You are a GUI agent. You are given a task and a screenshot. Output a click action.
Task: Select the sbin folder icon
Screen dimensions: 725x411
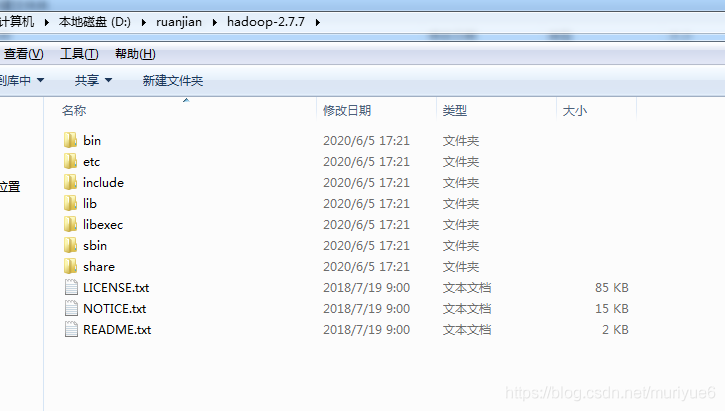pos(70,245)
